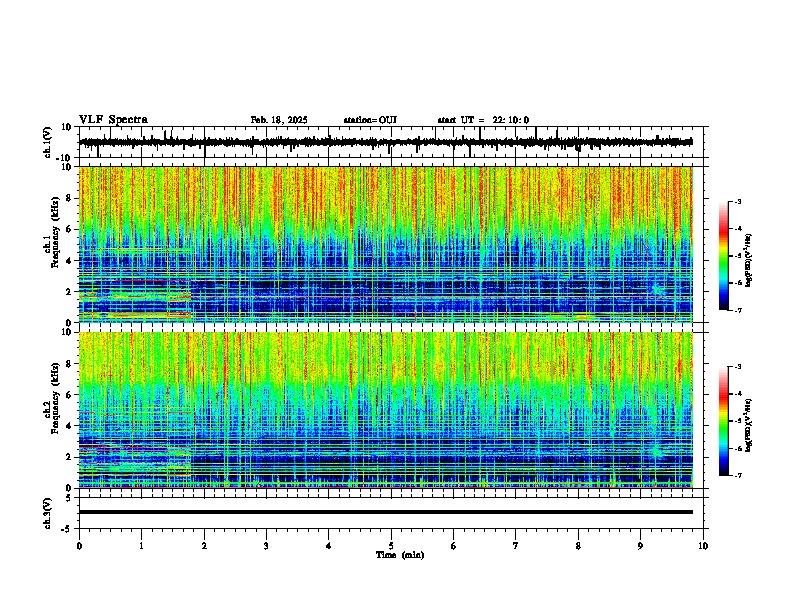Click inside the ch.1 frequency spectrogram

pyautogui.click(x=386, y=244)
